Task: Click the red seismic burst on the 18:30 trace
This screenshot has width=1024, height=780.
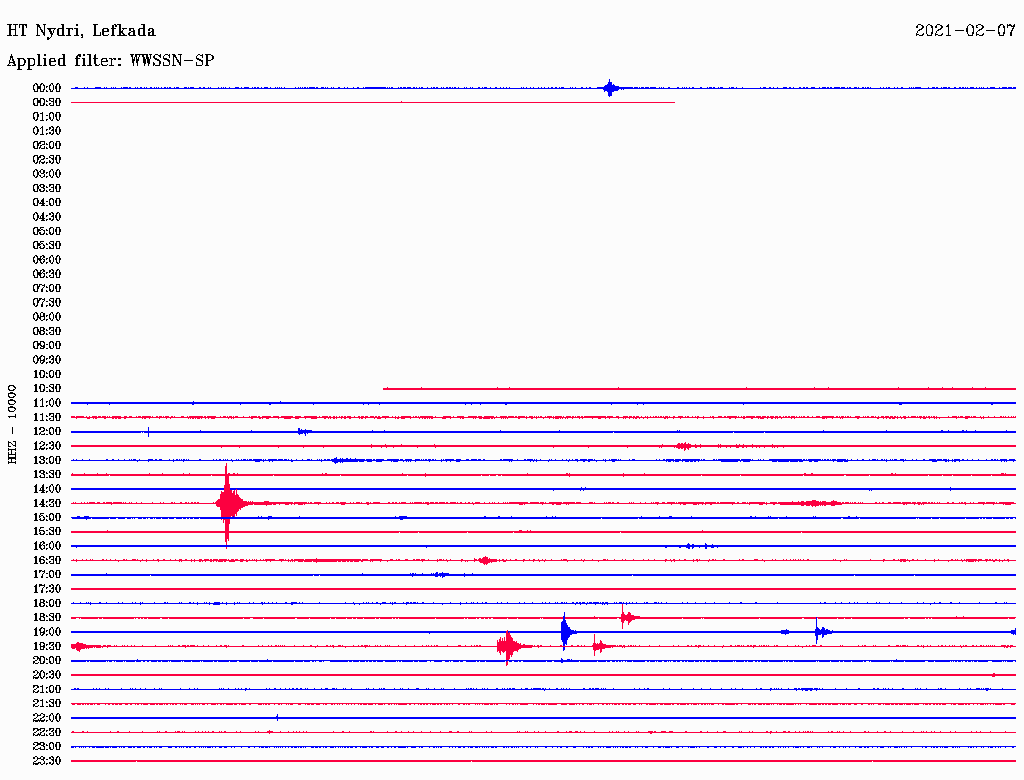Action: (628, 617)
